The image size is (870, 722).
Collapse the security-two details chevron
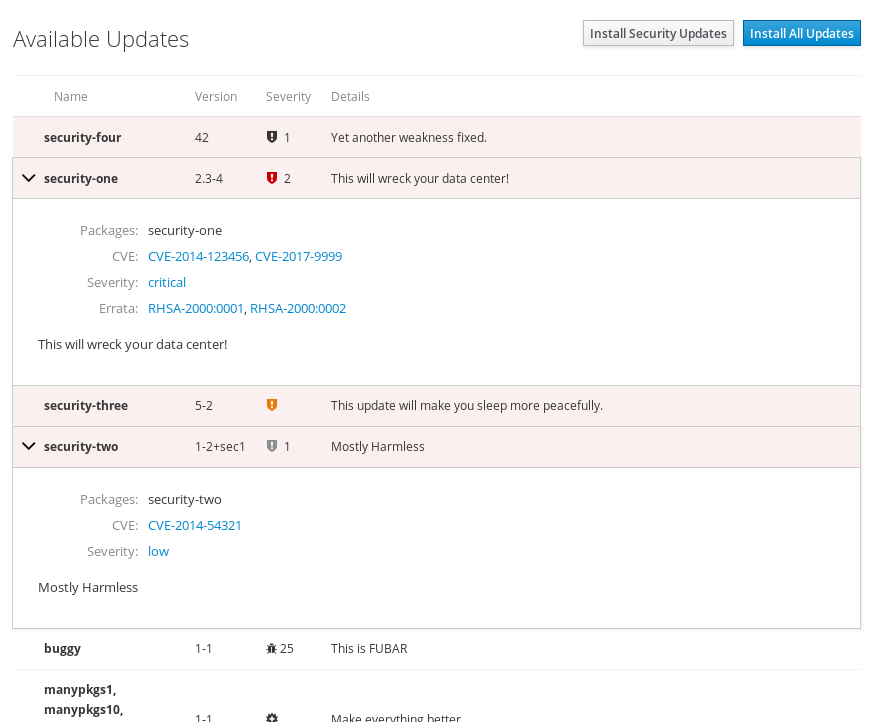pos(28,446)
